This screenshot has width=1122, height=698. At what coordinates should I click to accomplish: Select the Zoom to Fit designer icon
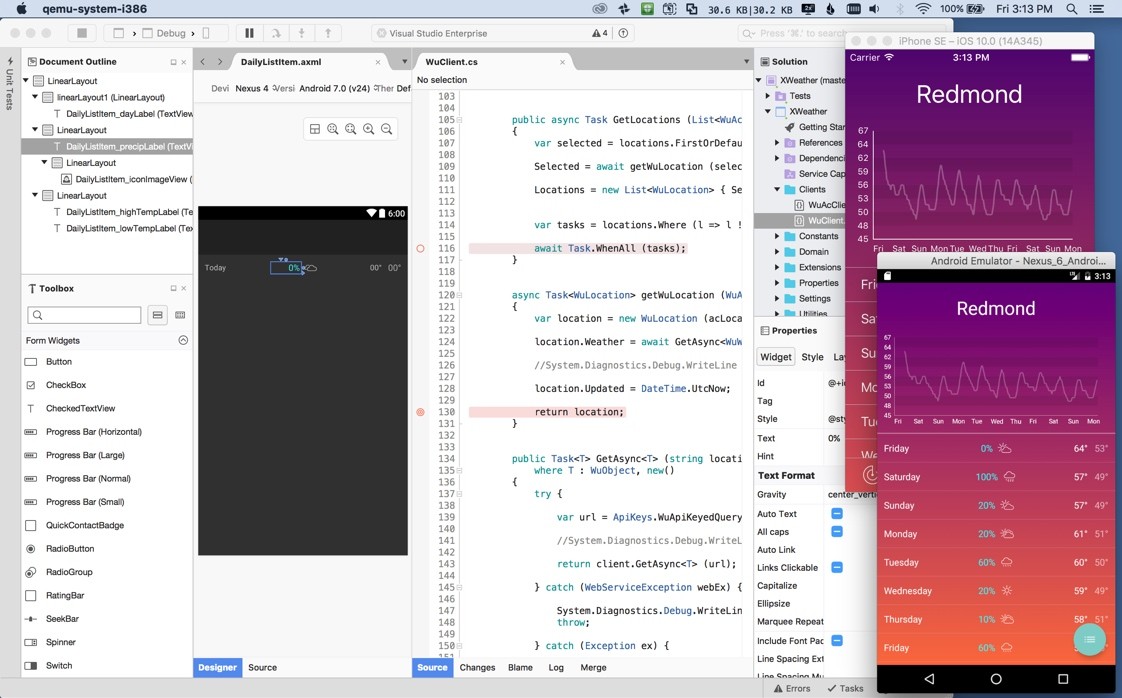click(333, 130)
